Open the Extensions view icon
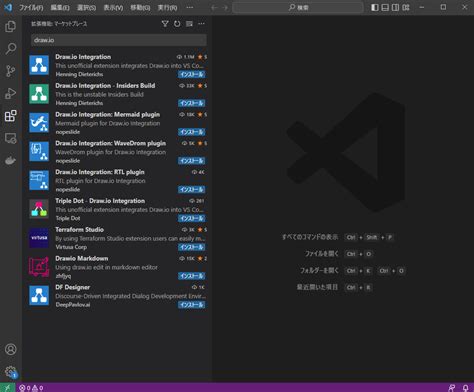 tap(11, 116)
